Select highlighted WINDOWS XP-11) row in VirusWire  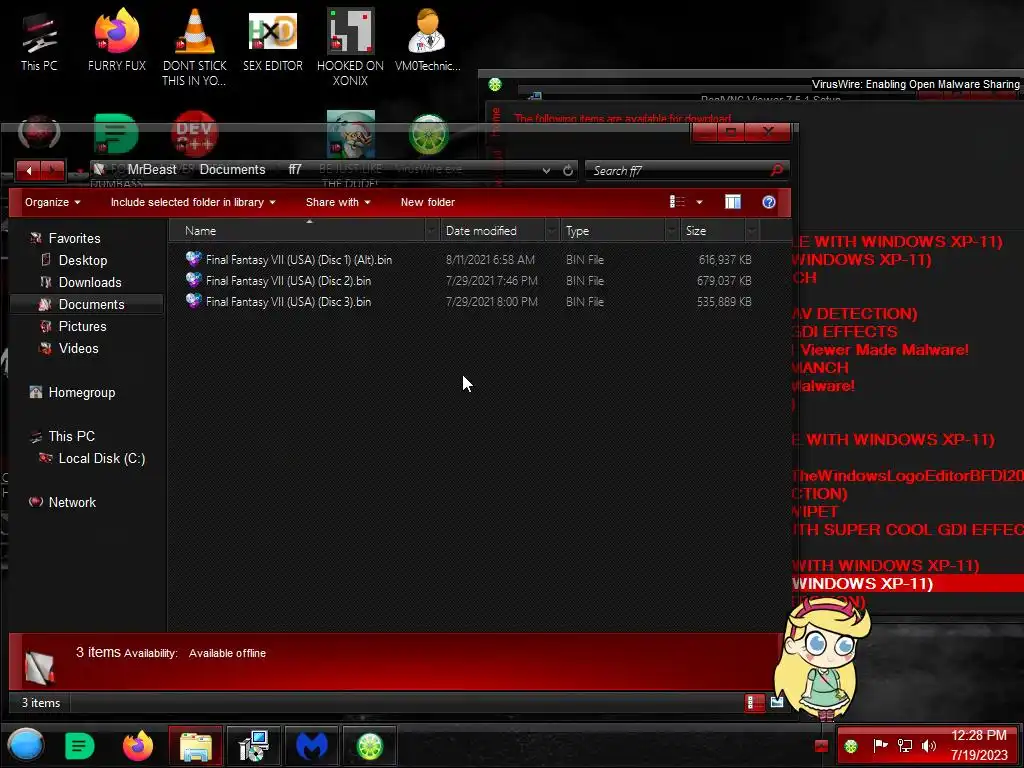click(908, 583)
